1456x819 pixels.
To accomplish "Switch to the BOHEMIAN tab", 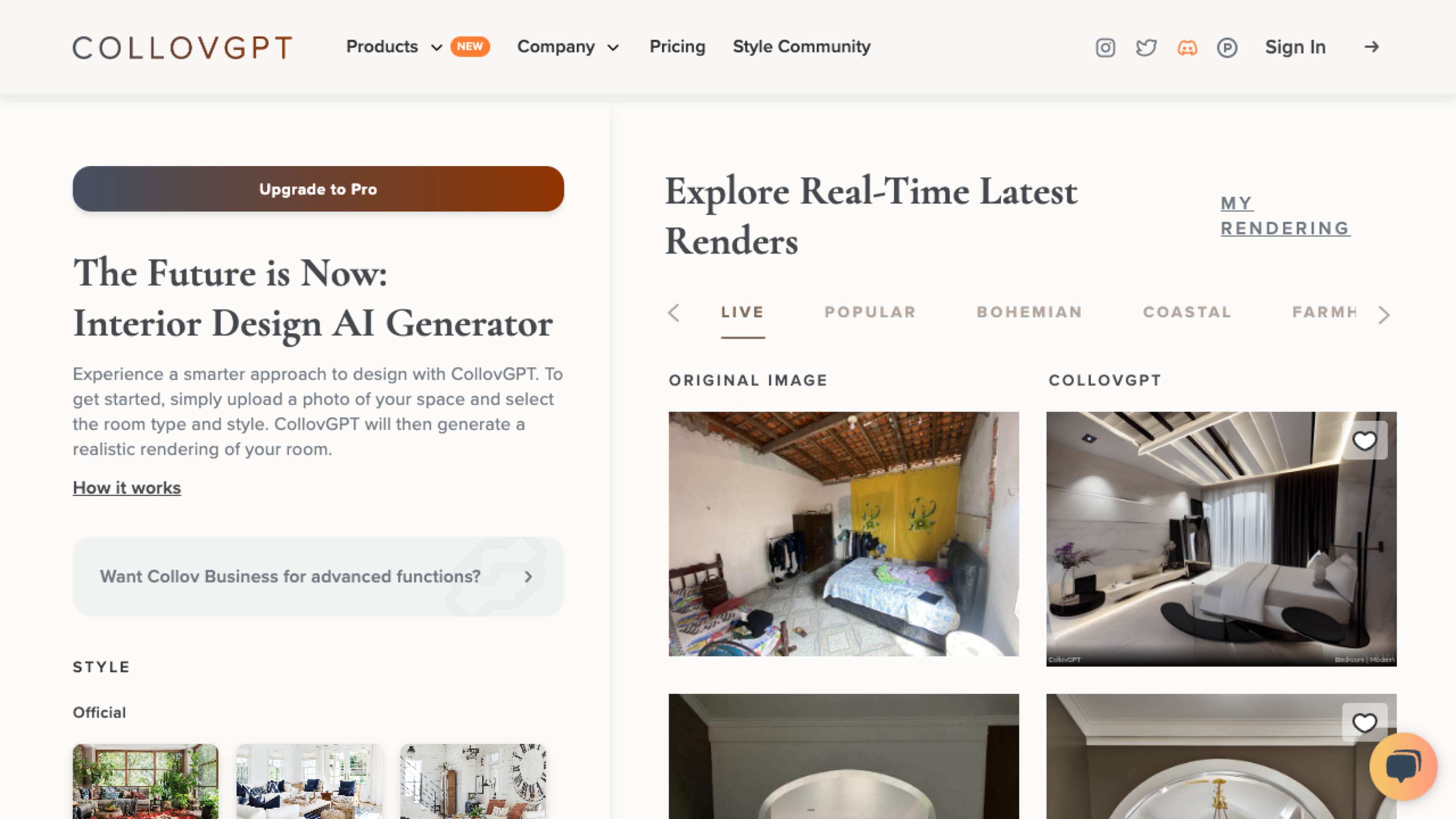I will coord(1029,312).
